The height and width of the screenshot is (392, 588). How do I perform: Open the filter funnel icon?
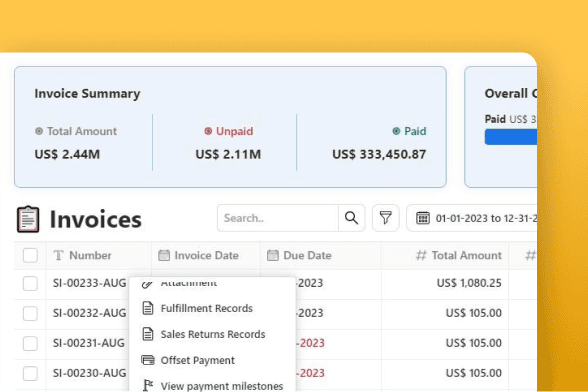pos(386,218)
